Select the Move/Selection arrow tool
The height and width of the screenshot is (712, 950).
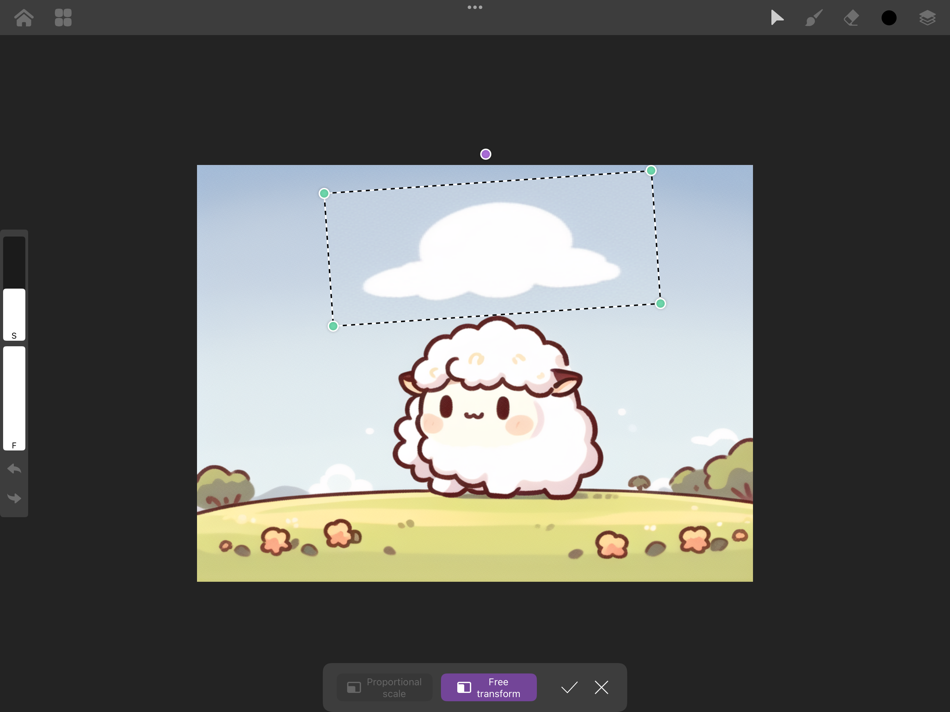(x=777, y=17)
